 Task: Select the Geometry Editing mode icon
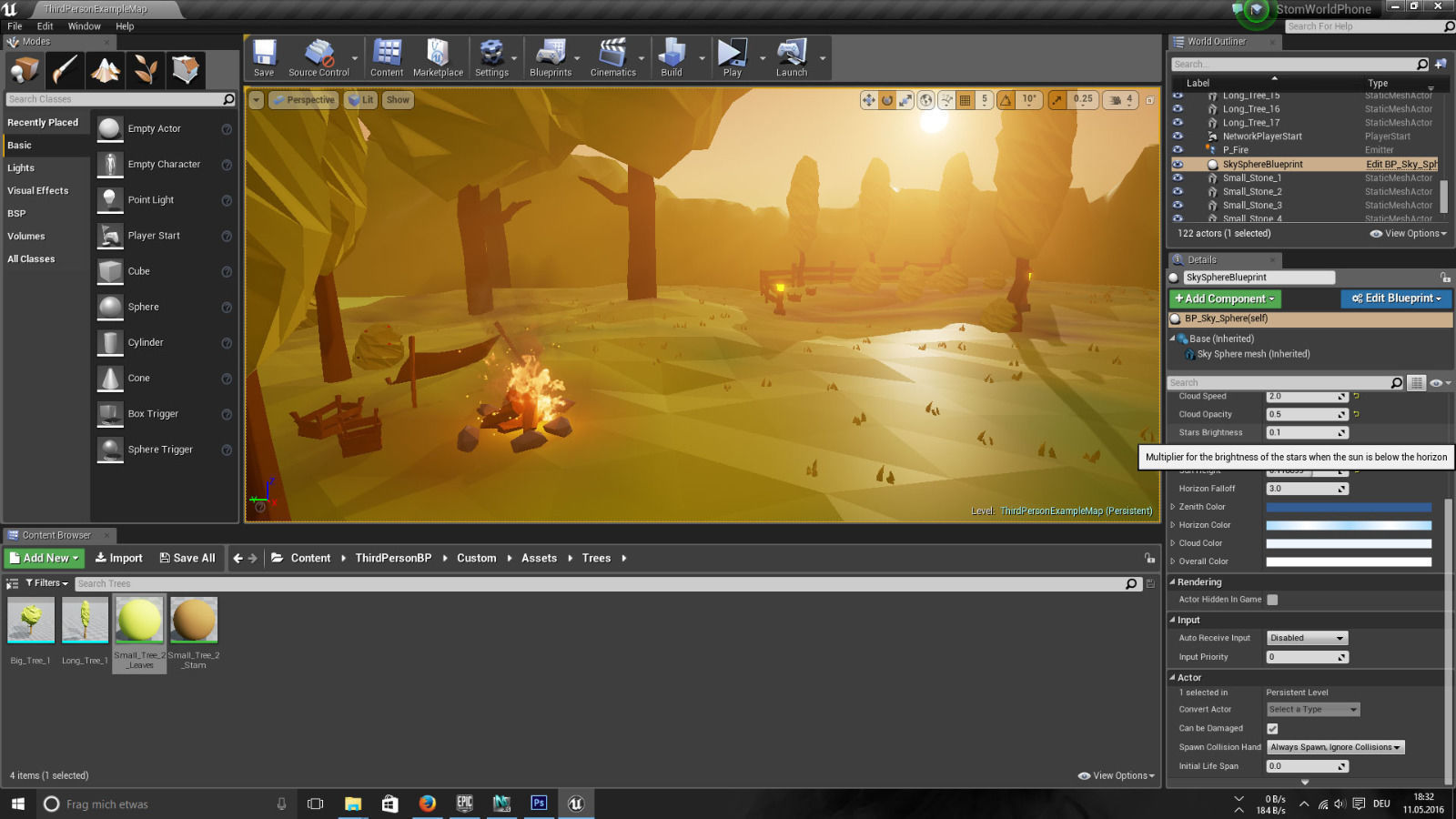pyautogui.click(x=186, y=69)
